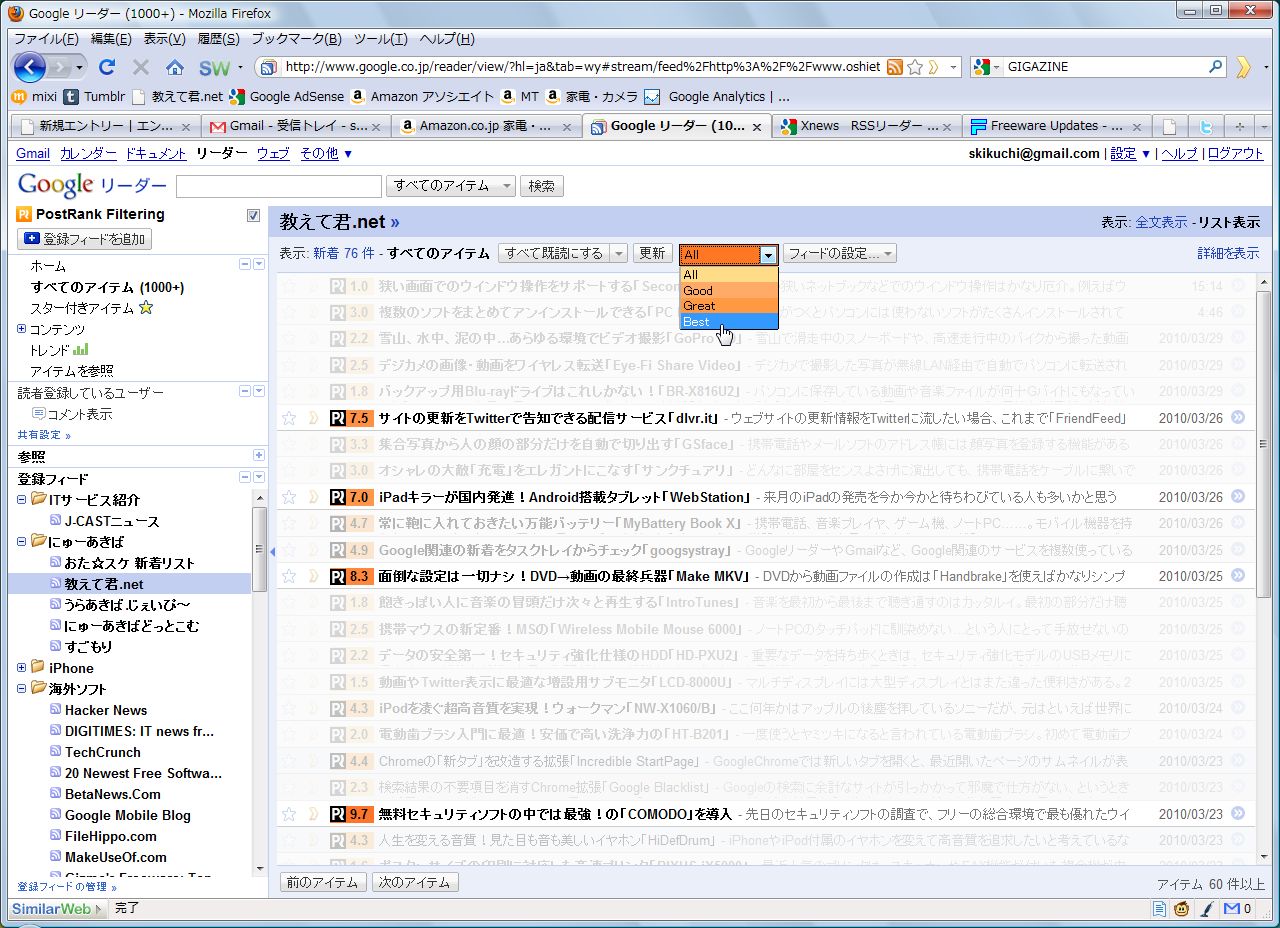Star the COMODO article row
Screen dimensions: 1280x928
289,814
